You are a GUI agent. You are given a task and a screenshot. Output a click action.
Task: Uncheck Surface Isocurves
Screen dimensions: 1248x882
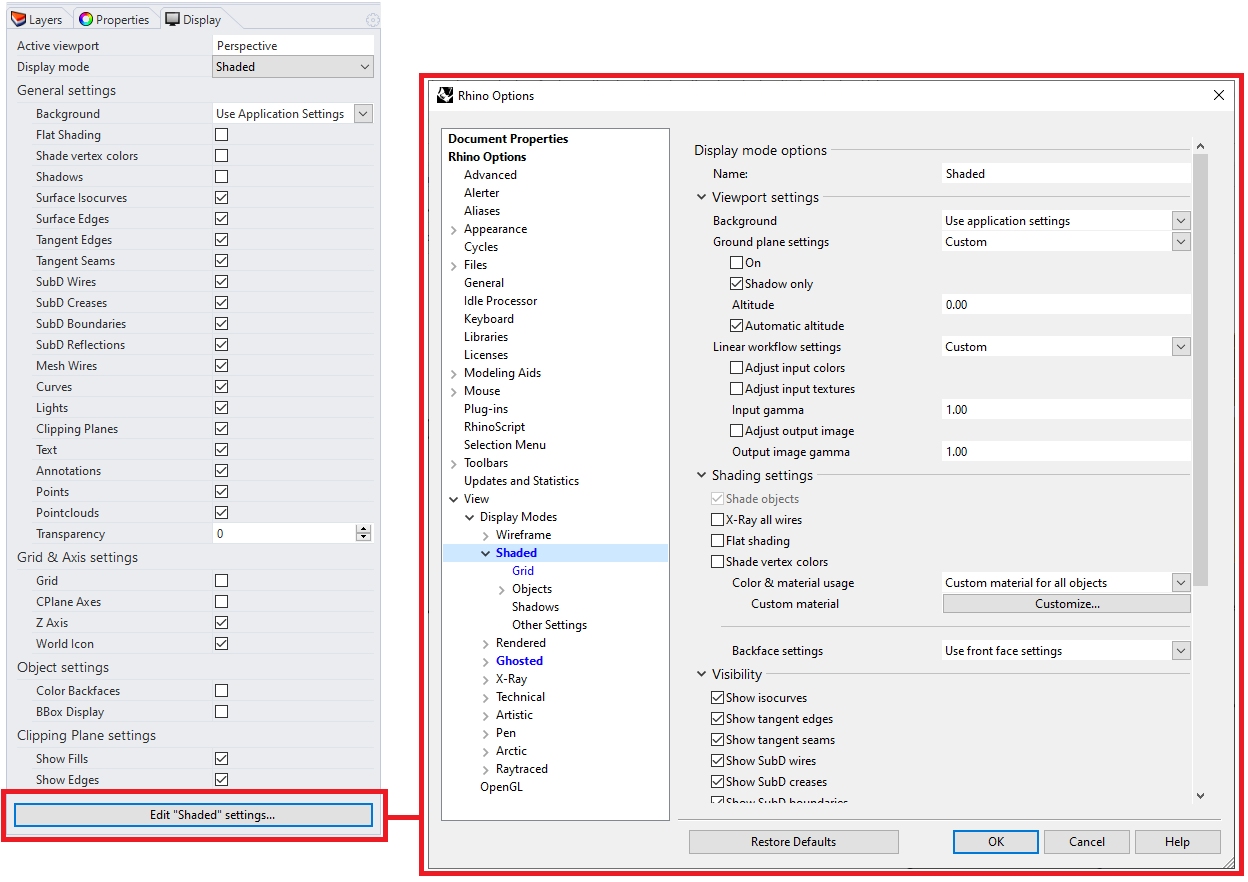coord(221,198)
